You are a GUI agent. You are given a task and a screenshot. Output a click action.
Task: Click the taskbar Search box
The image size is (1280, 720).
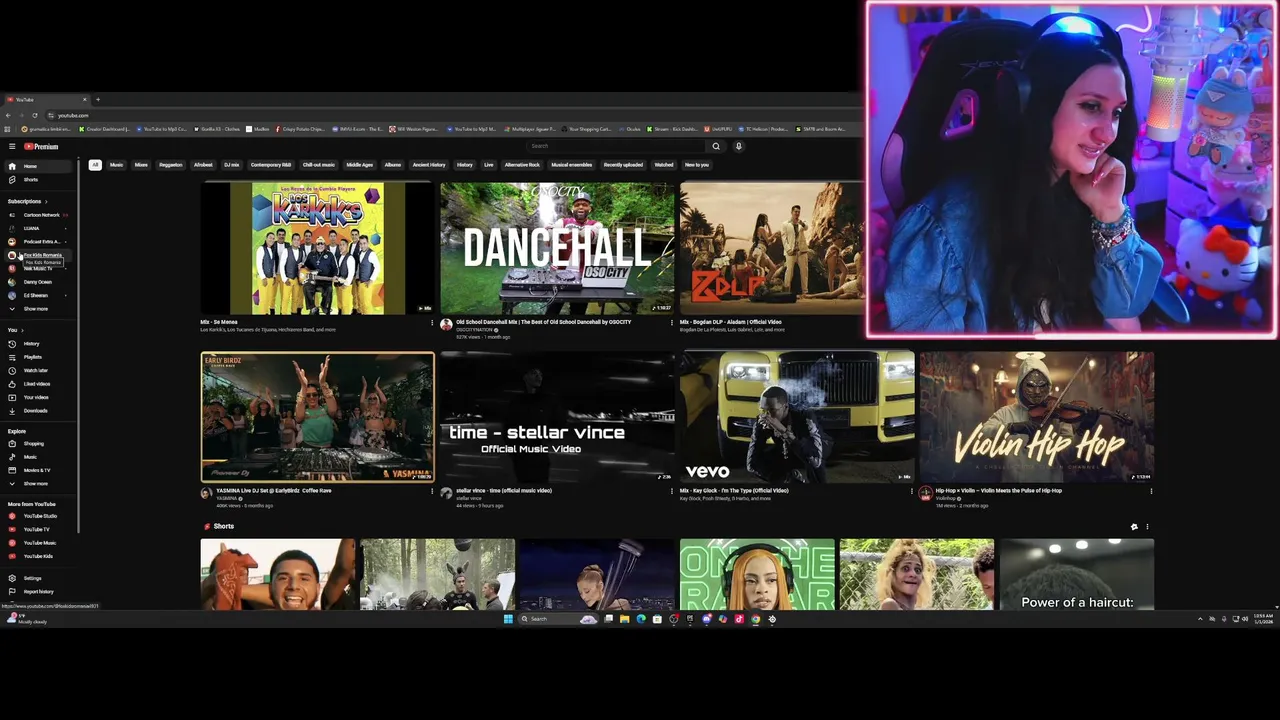point(558,619)
